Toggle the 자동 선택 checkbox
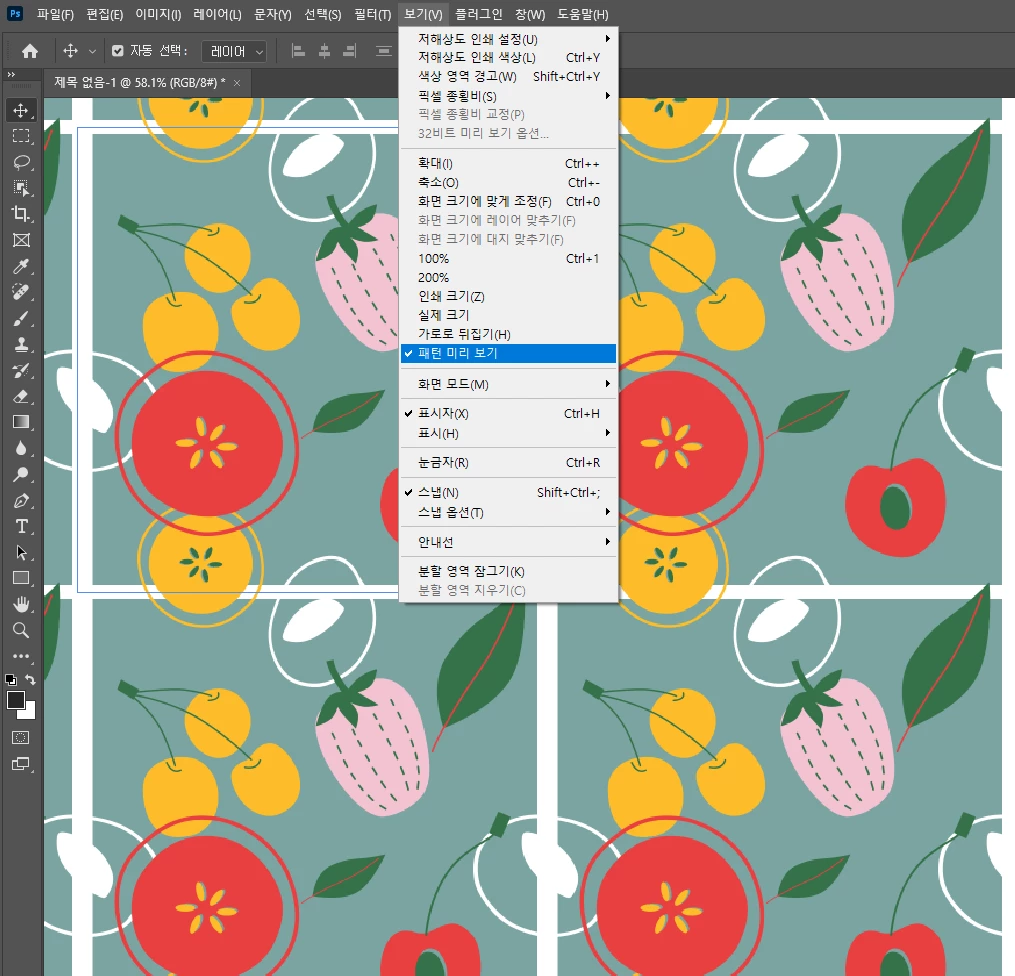The width and height of the screenshot is (1015, 976). (117, 50)
